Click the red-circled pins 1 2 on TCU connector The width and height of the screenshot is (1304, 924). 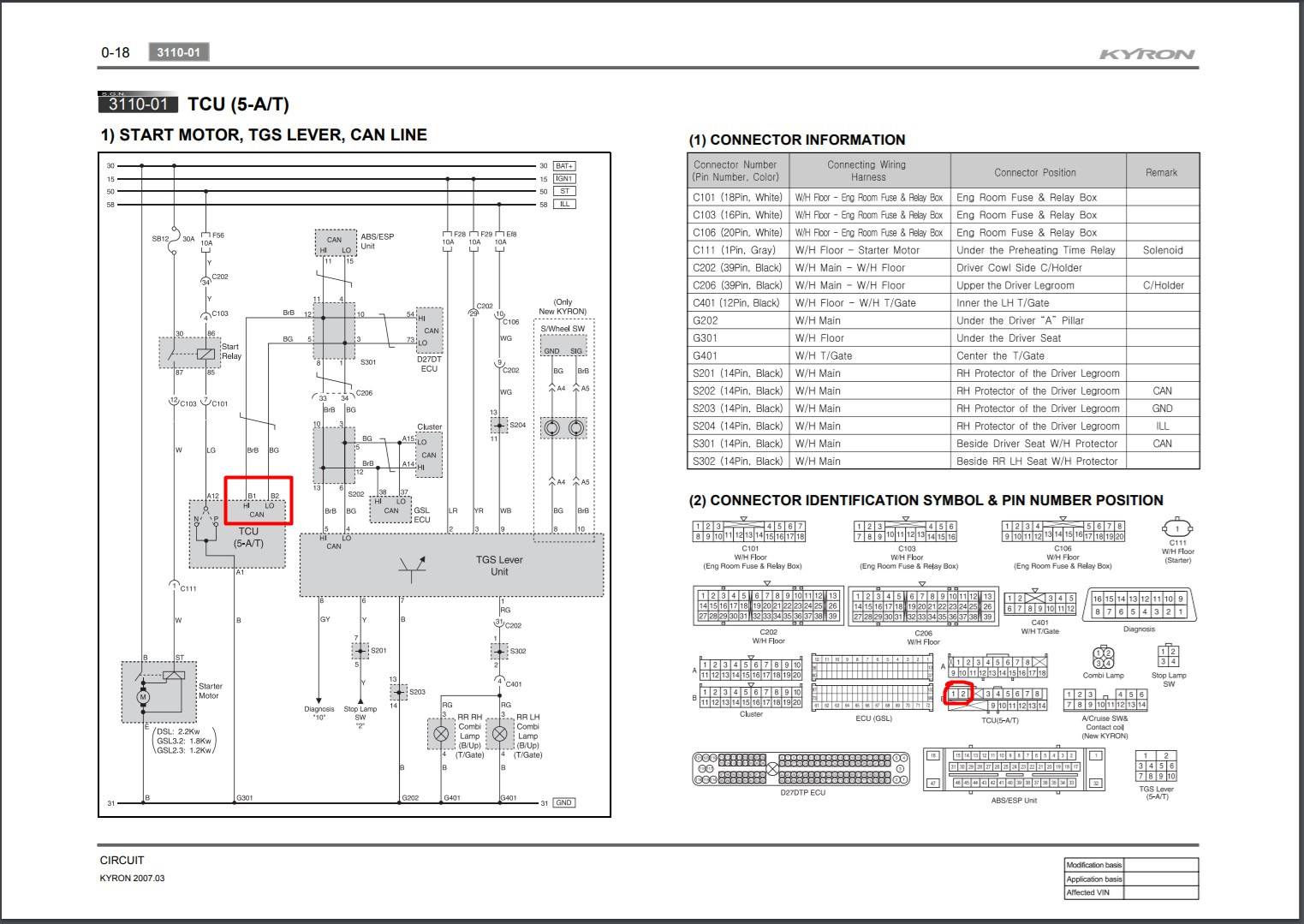point(959,693)
